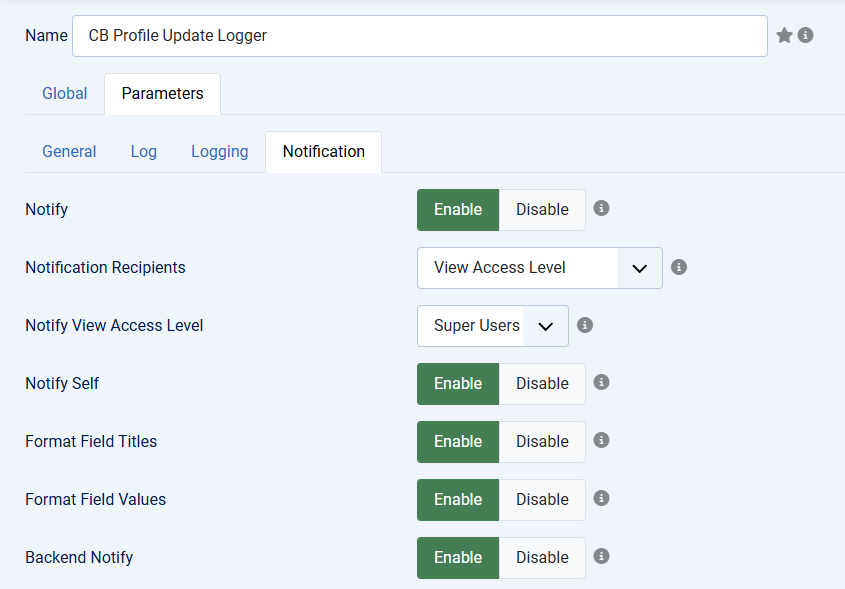Viewport: 845px width, 589px height.
Task: Open the Logging sub-tab
Action: click(x=220, y=152)
